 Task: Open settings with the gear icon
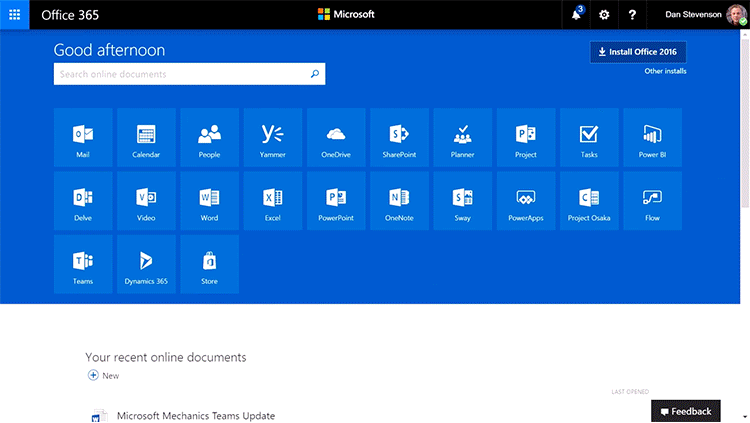tap(604, 15)
